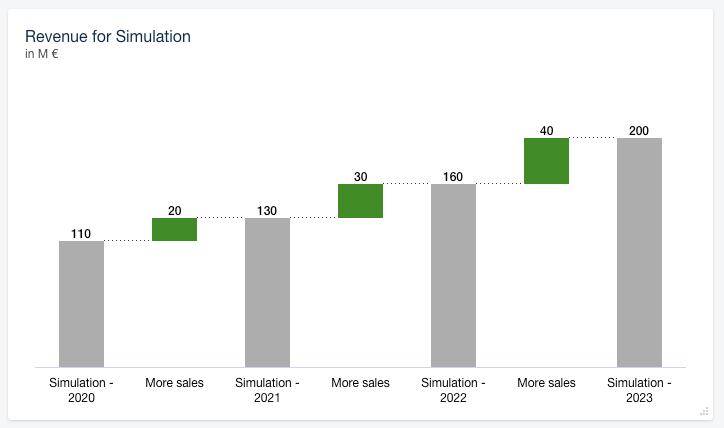The width and height of the screenshot is (724, 428).
Task: Click the "Simulation - 2023" axis label
Action: click(639, 390)
